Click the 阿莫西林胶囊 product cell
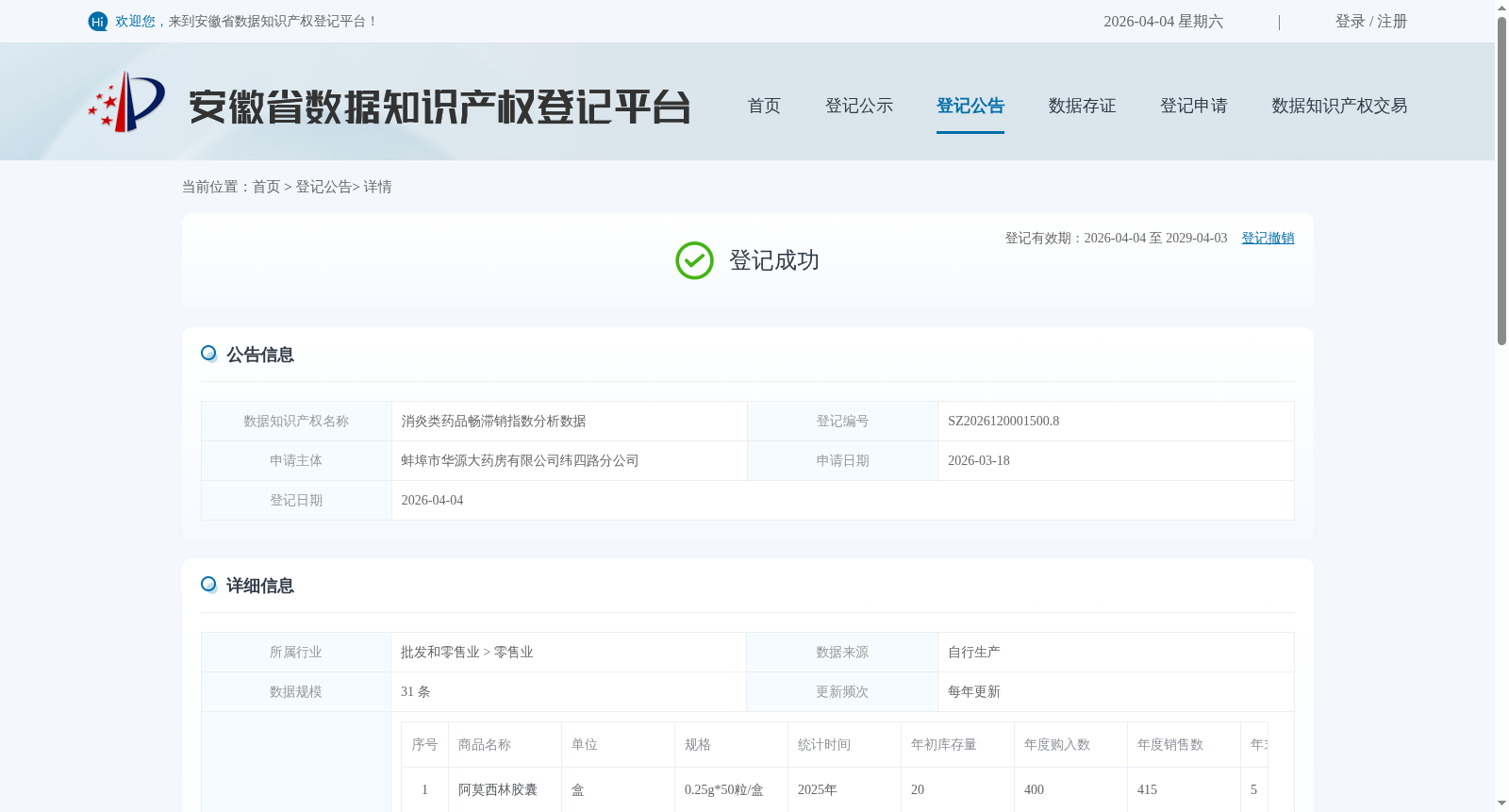The width and height of the screenshot is (1509, 812). click(x=505, y=789)
